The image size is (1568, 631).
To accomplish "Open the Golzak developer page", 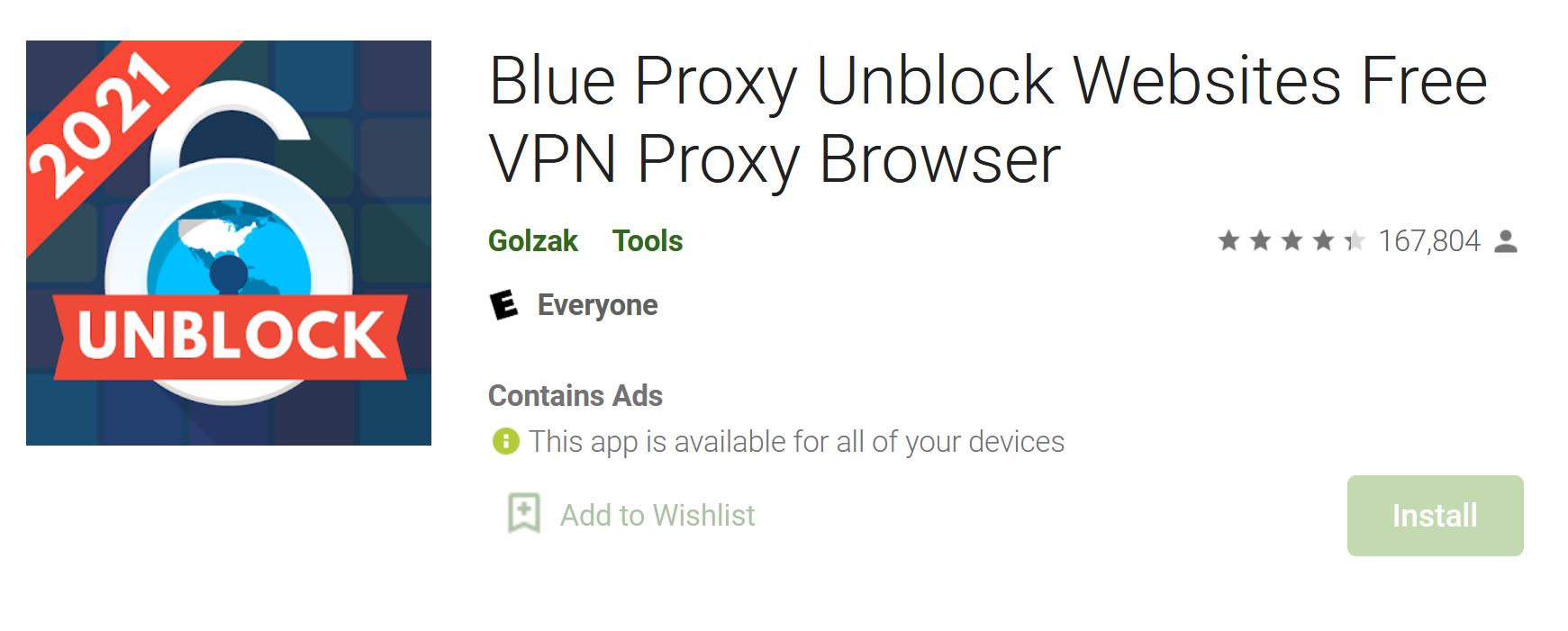I will [532, 241].
